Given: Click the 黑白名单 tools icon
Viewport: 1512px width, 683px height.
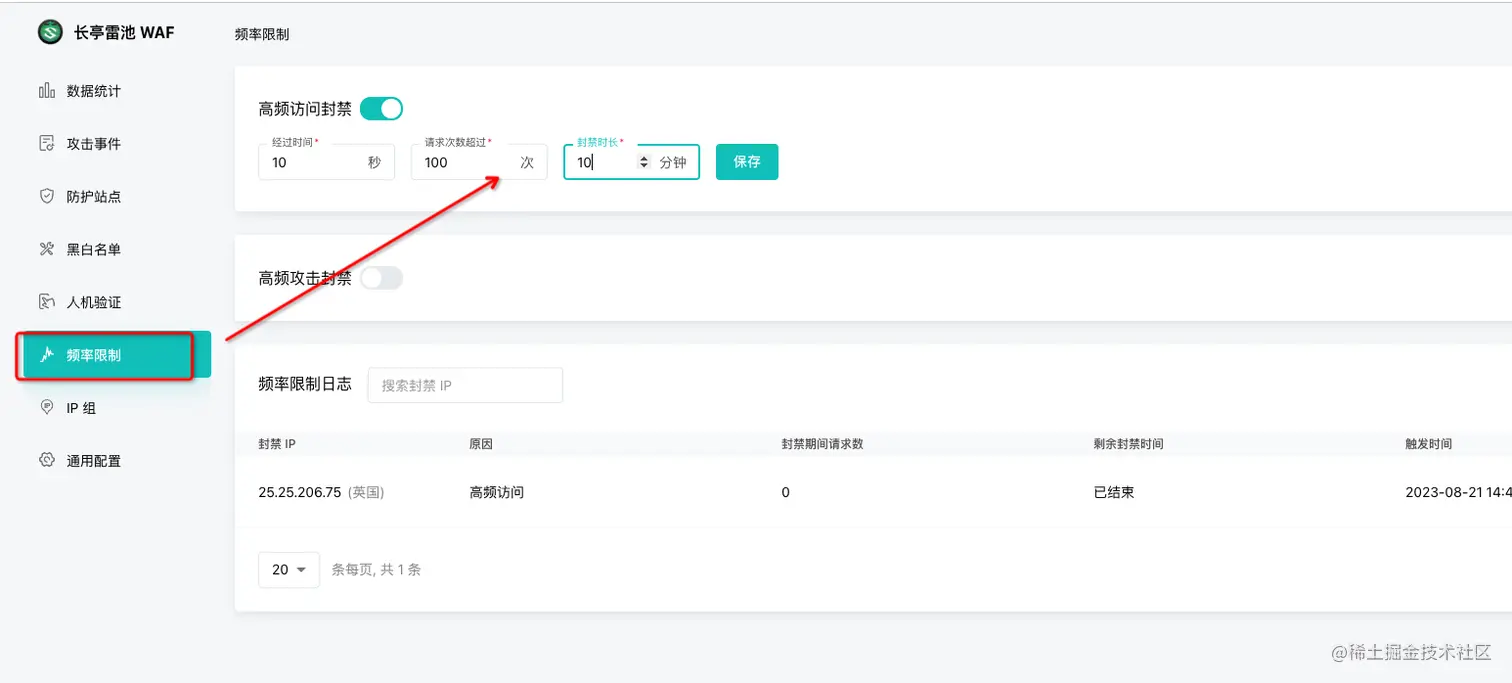Looking at the screenshot, I should [46, 249].
